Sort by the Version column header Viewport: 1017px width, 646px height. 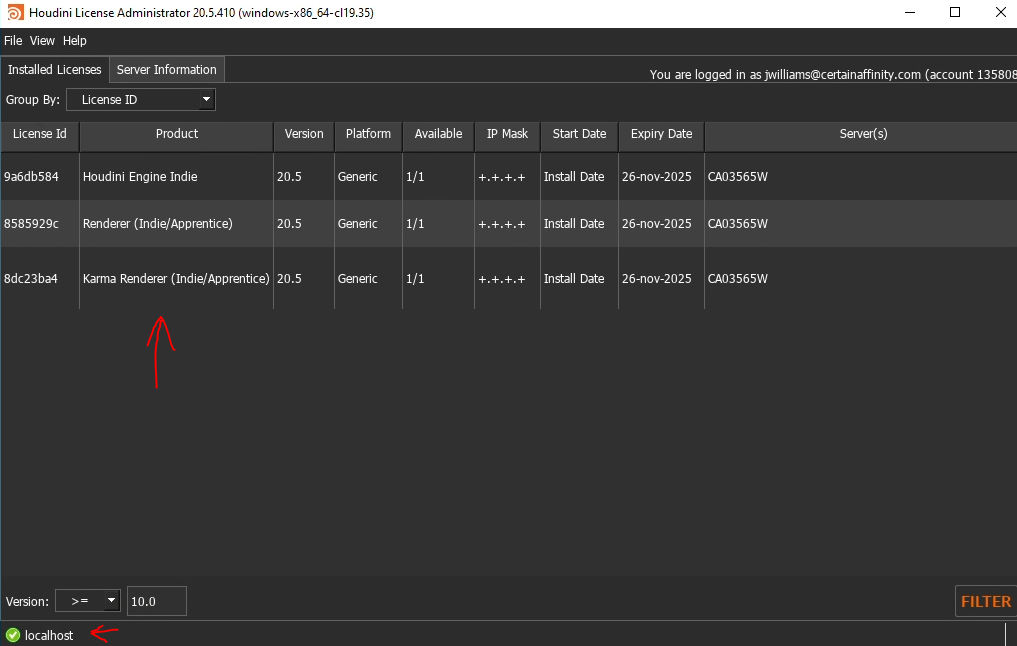(304, 134)
